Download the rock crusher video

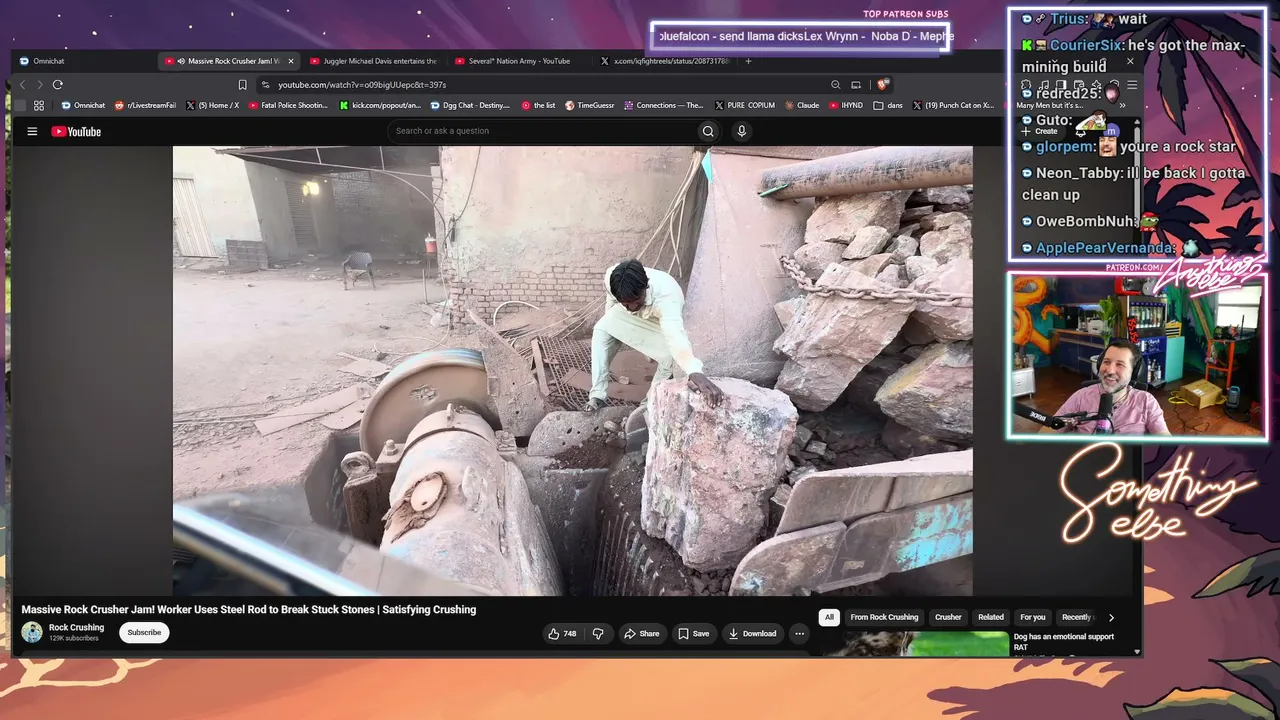tap(752, 634)
